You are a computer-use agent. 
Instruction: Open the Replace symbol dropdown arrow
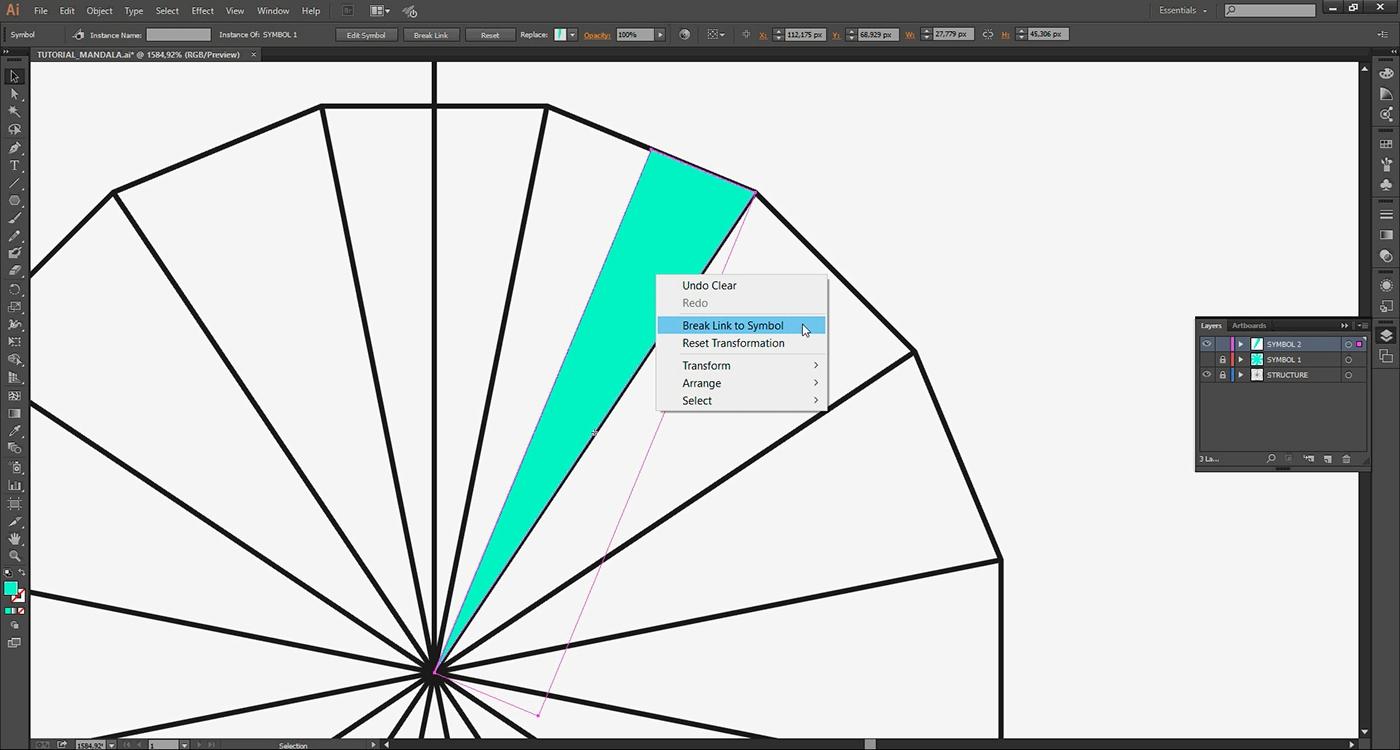click(x=572, y=34)
